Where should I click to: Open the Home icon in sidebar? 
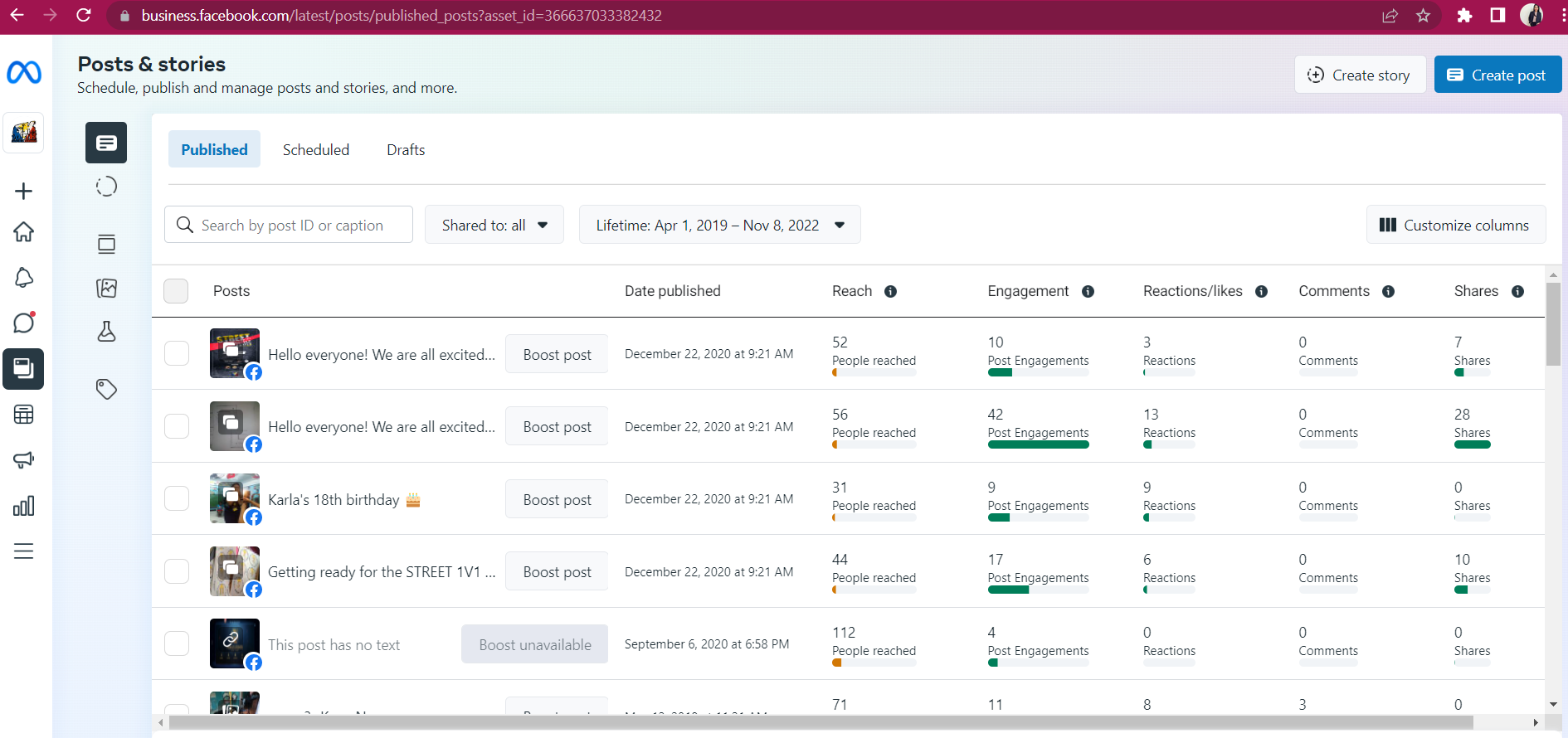(23, 232)
